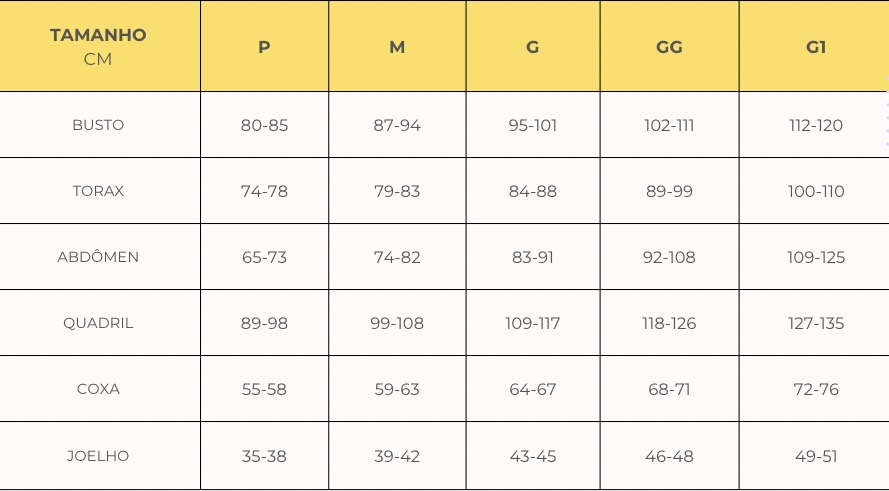Click the 72-76 coxa cell
This screenshot has height=491, width=889.
815,389
